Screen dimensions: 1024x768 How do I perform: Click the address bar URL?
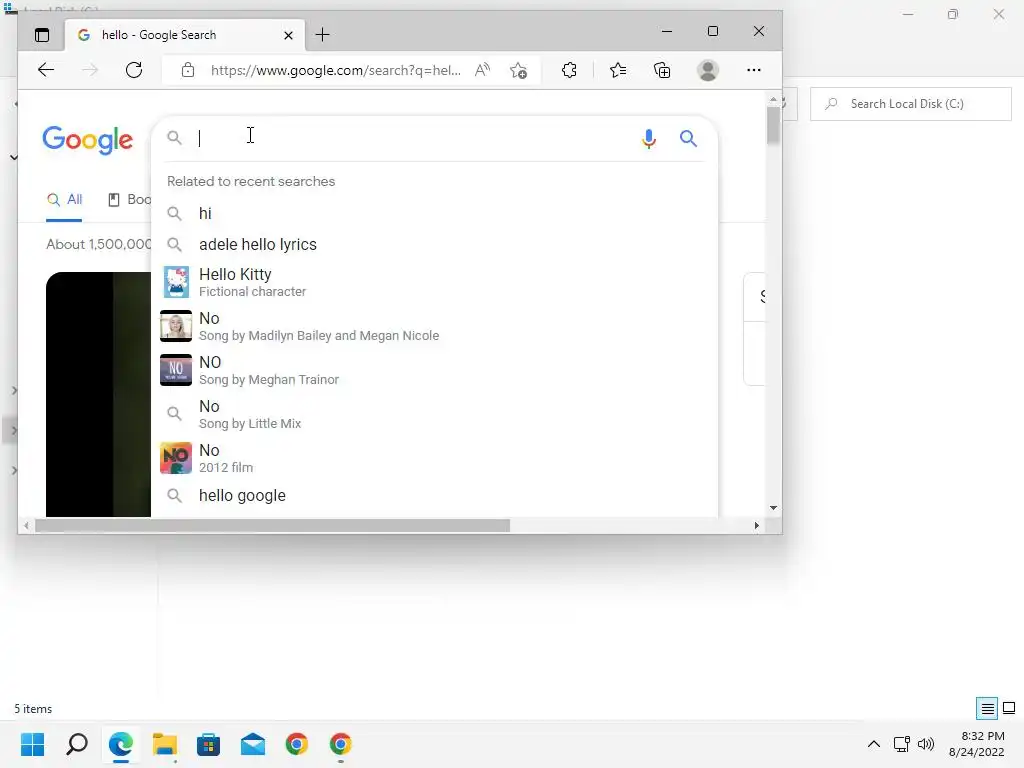tap(336, 70)
